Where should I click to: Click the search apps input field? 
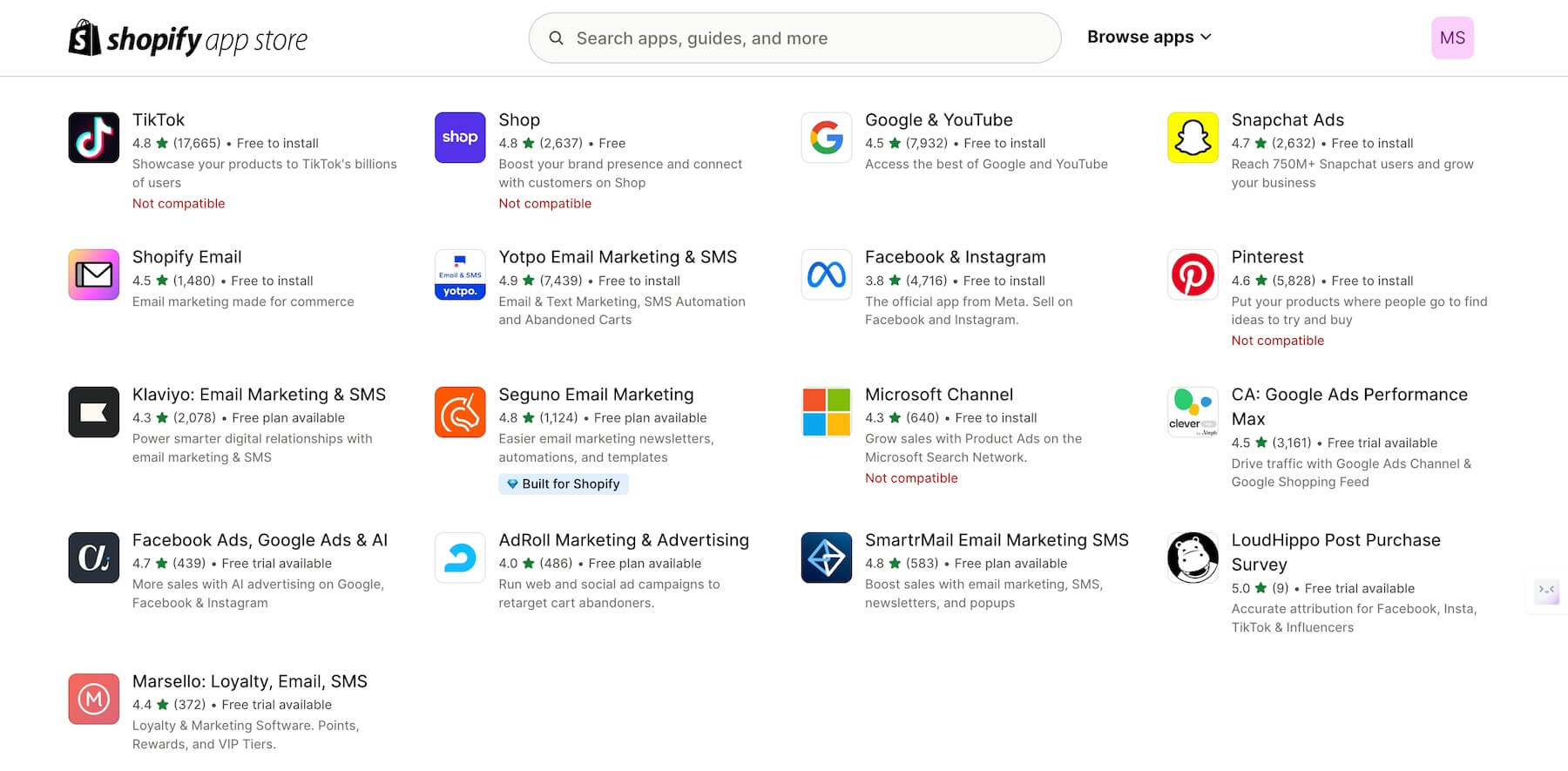click(794, 38)
